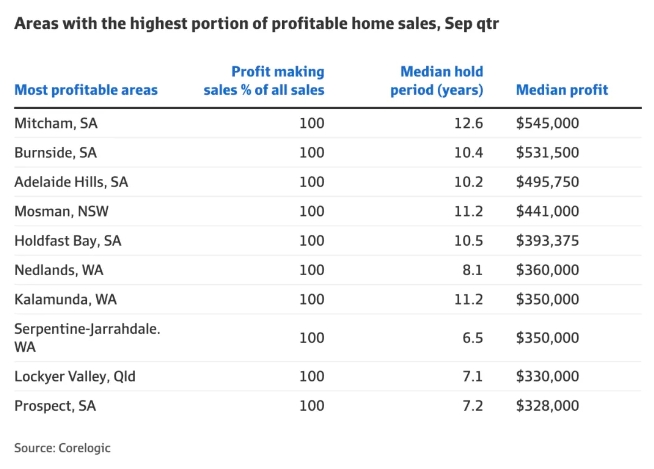Select the 'Burnside, SA' area cell
The image size is (654, 469).
tap(56, 153)
